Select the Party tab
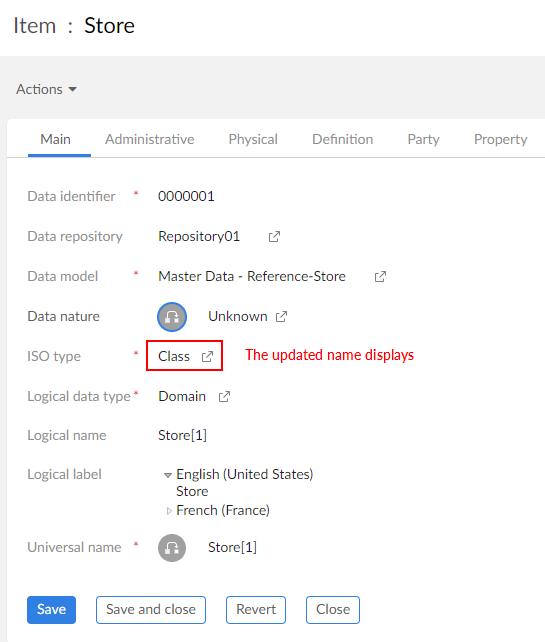545x642 pixels. (x=423, y=139)
